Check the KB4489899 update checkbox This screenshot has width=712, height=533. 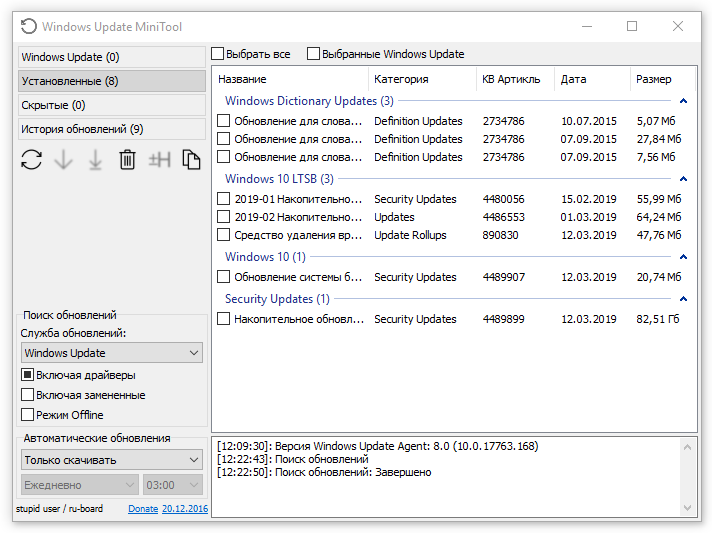pyautogui.click(x=223, y=319)
